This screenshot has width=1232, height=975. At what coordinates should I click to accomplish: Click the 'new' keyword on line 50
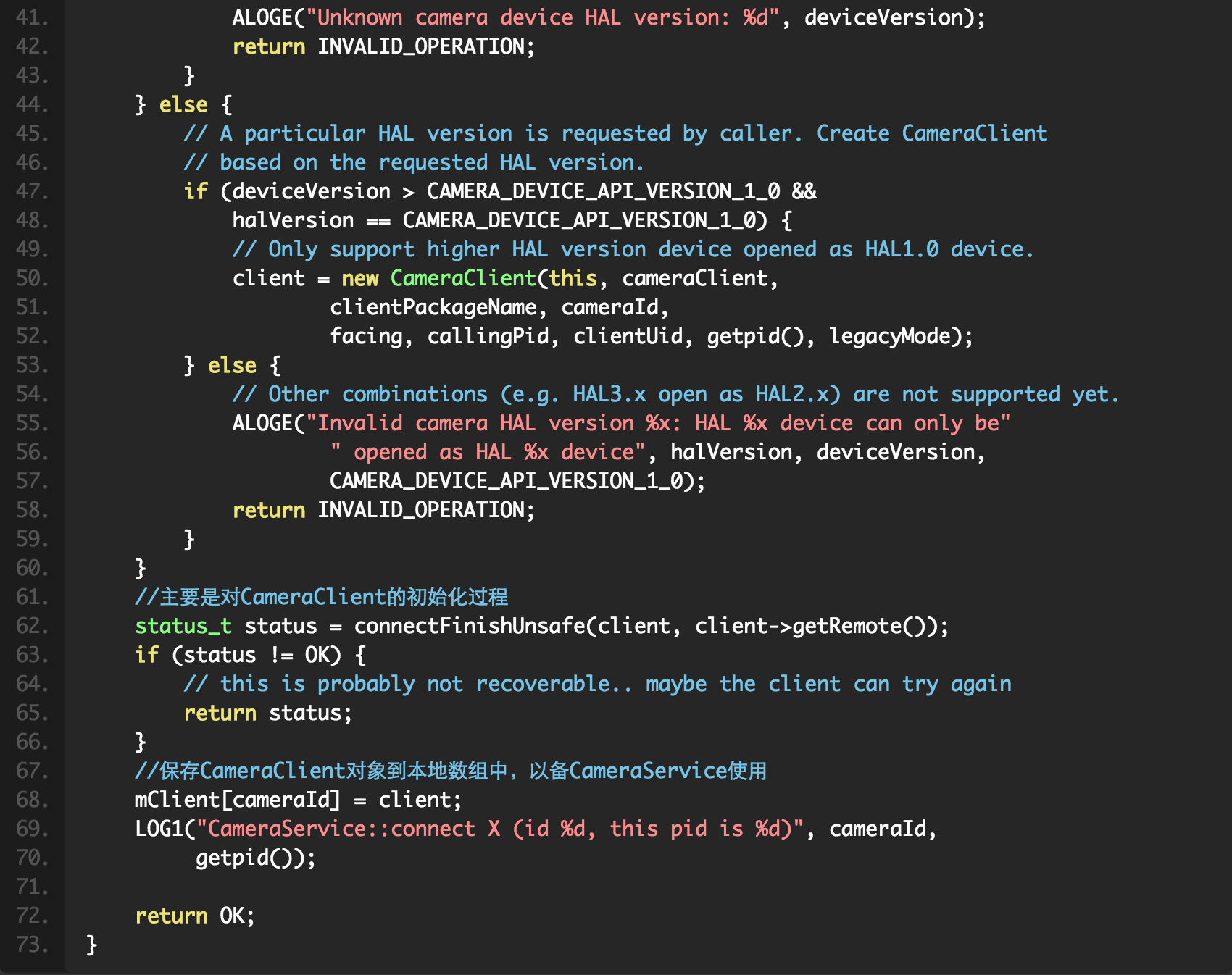click(360, 278)
